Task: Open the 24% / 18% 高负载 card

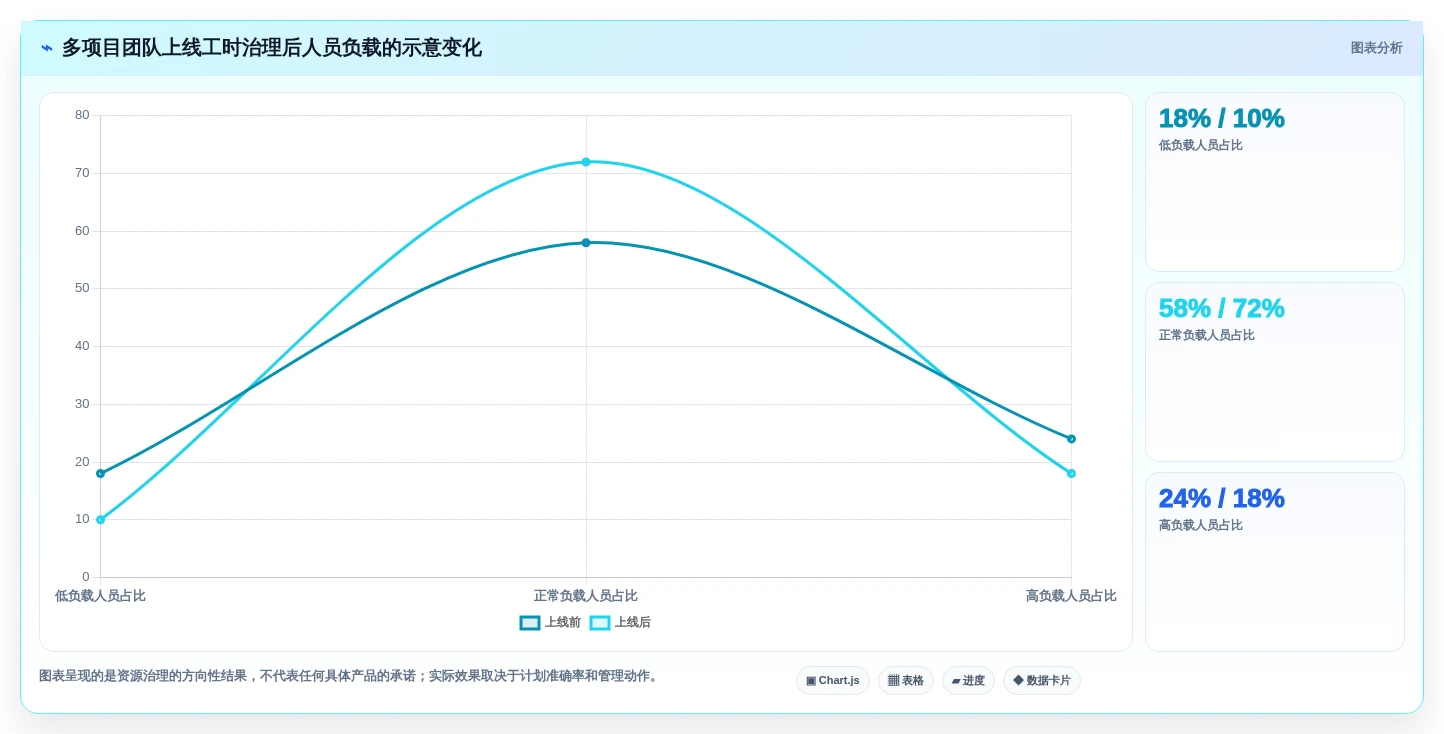Action: point(1275,562)
